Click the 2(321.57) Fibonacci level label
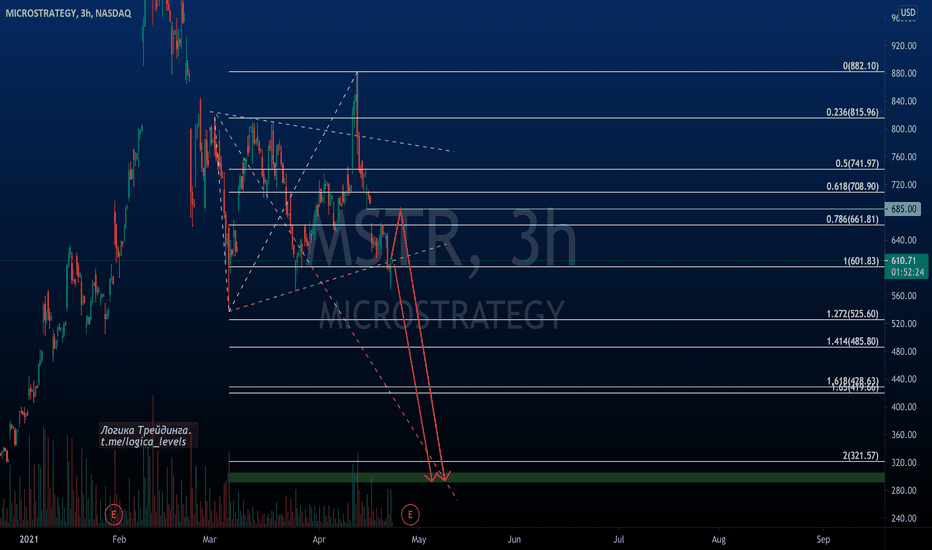 coord(860,456)
